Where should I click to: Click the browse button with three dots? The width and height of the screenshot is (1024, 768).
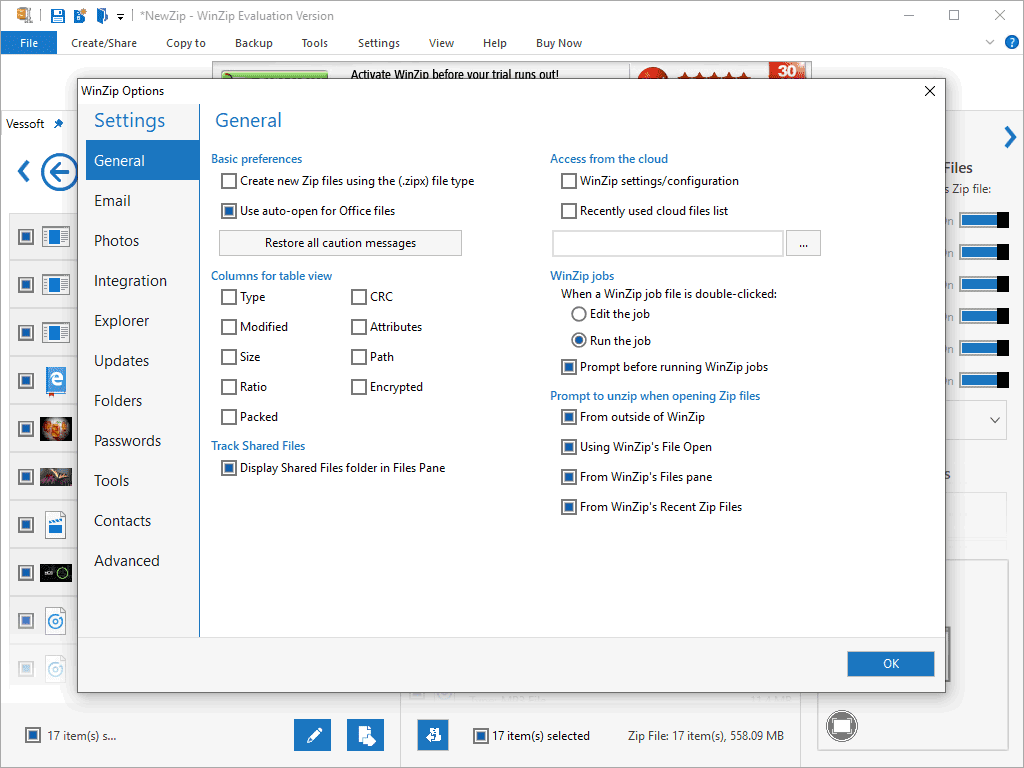[x=803, y=244]
